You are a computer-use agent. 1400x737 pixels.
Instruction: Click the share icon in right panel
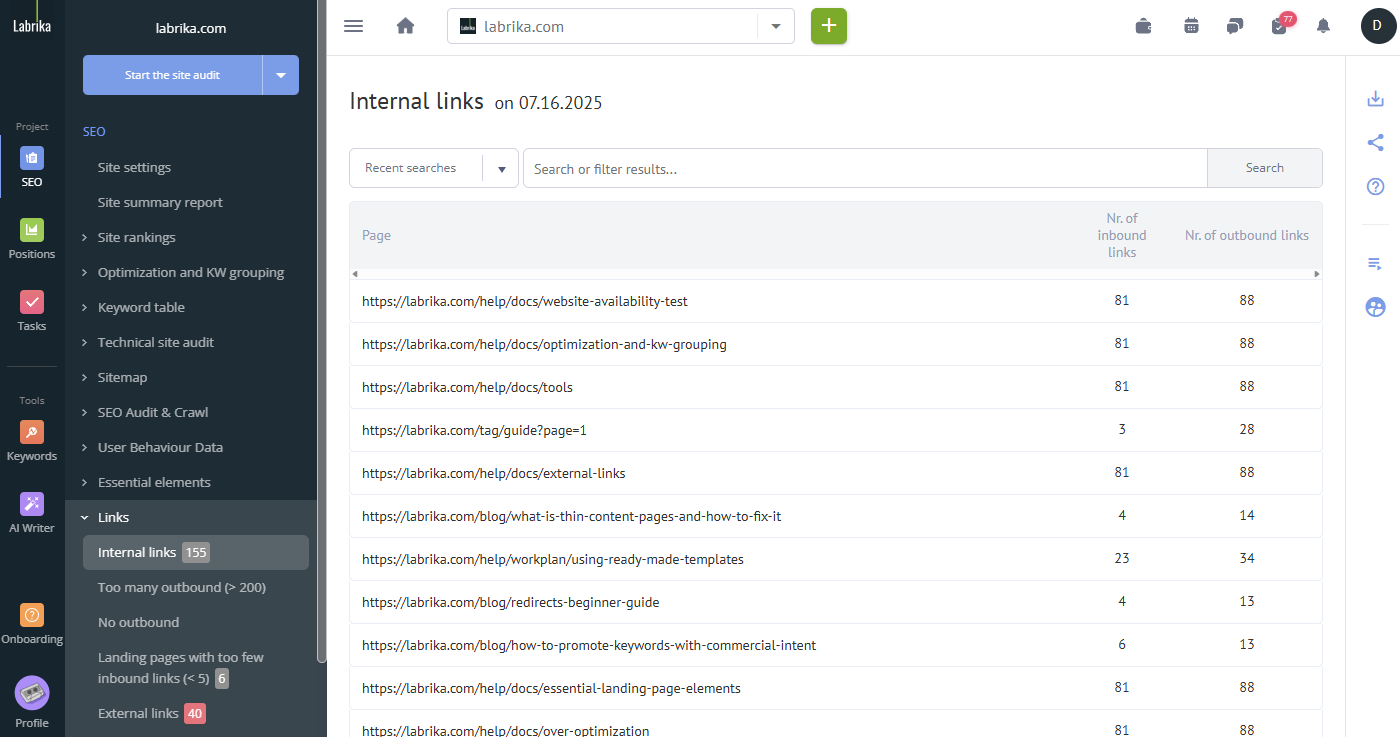[x=1375, y=143]
